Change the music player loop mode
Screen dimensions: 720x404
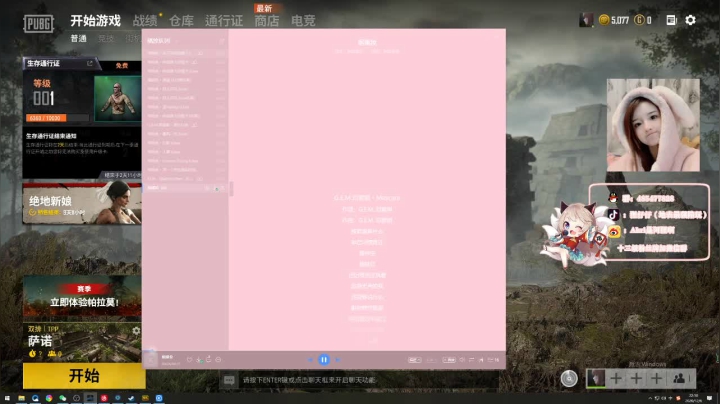click(471, 359)
